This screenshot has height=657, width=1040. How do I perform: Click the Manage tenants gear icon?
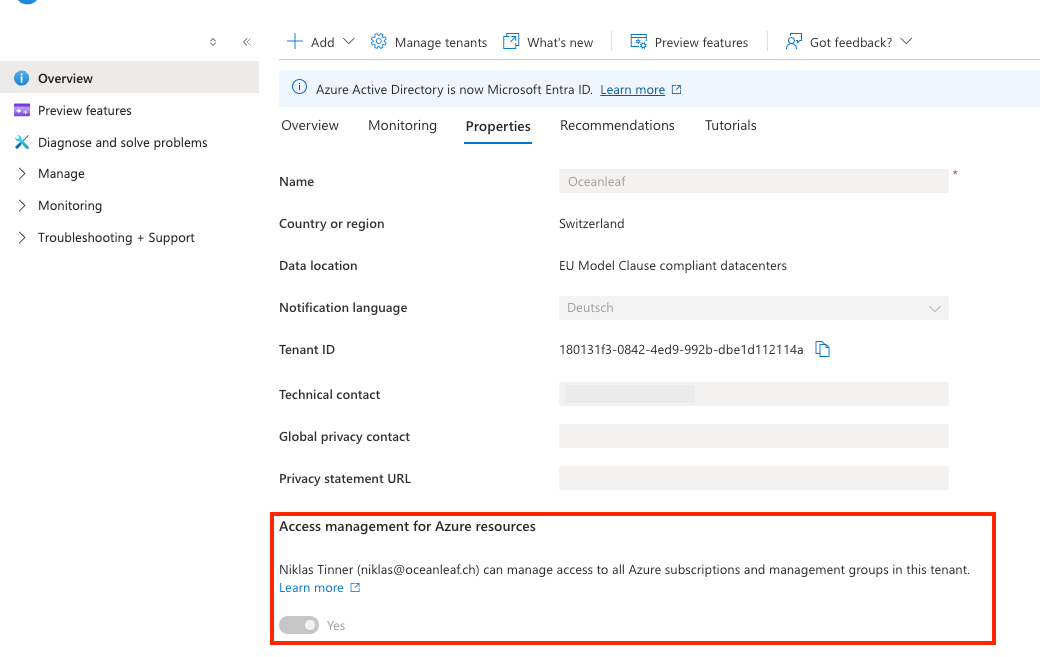click(378, 42)
